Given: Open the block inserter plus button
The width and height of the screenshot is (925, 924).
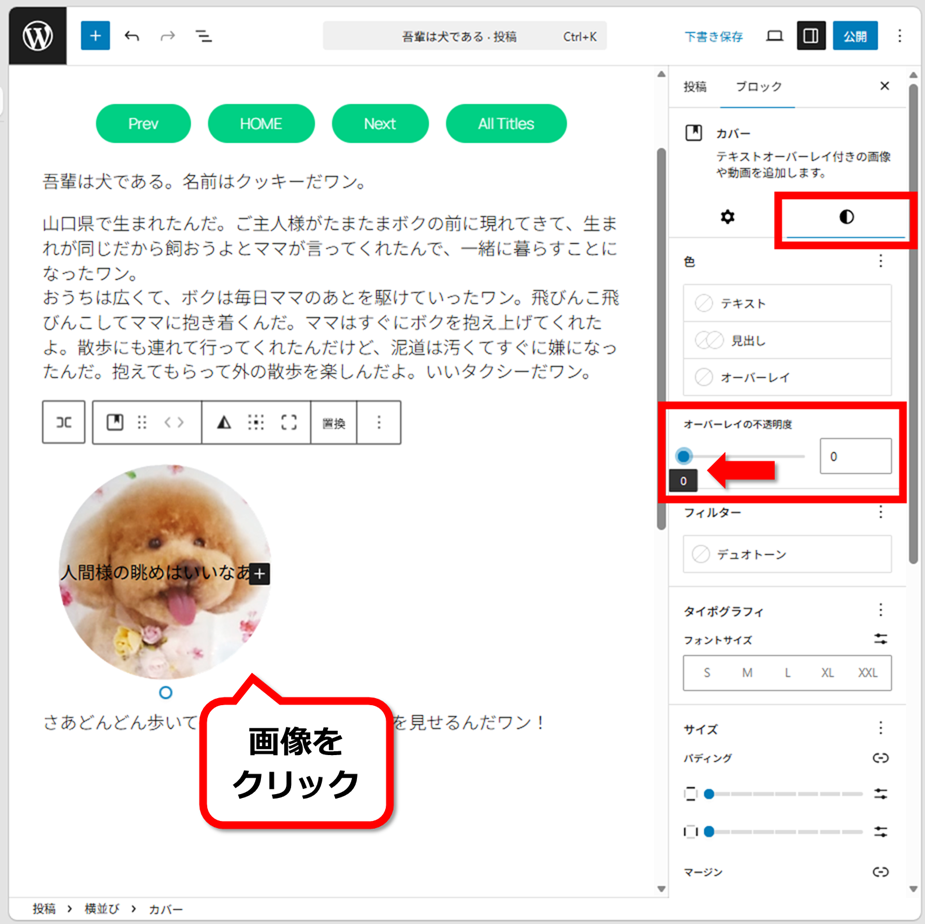Looking at the screenshot, I should coord(95,36).
